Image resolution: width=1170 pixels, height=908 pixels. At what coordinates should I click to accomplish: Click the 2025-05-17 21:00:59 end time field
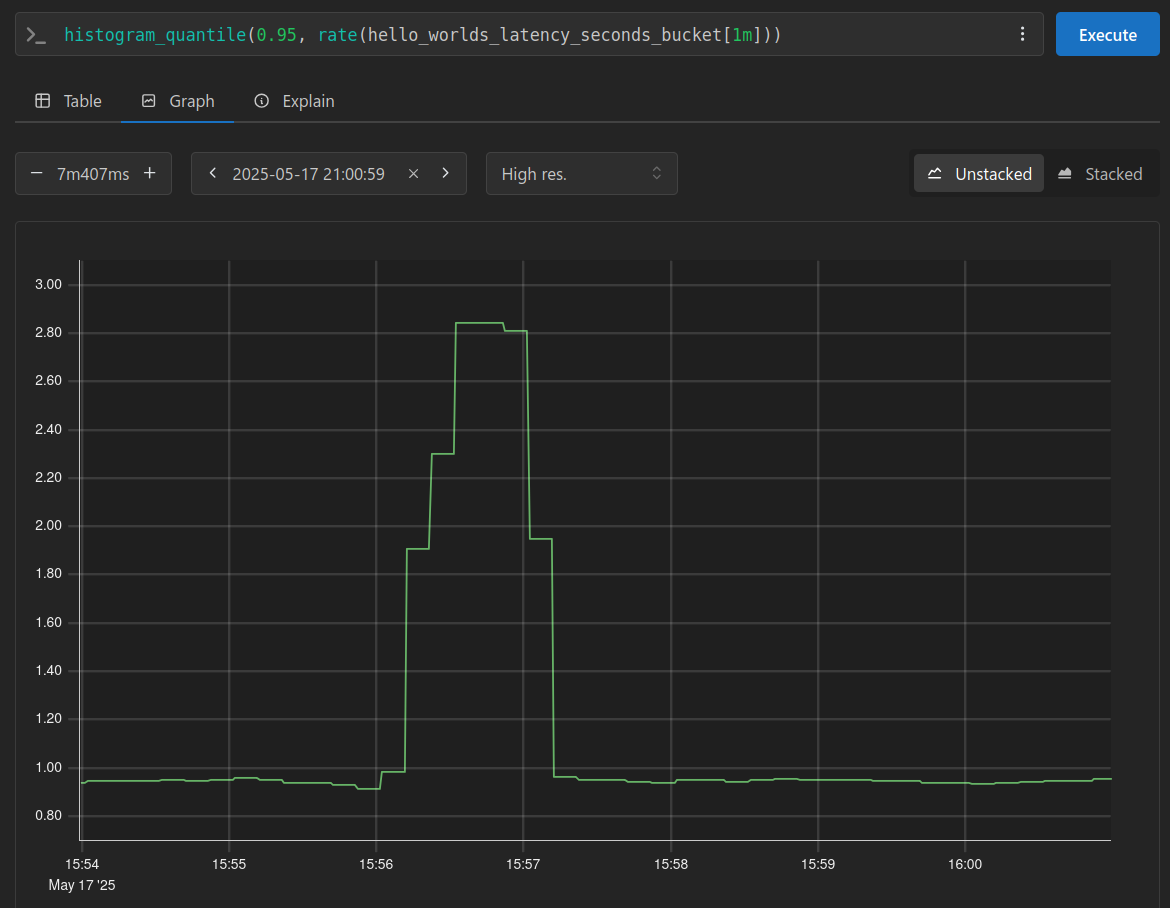(x=308, y=174)
